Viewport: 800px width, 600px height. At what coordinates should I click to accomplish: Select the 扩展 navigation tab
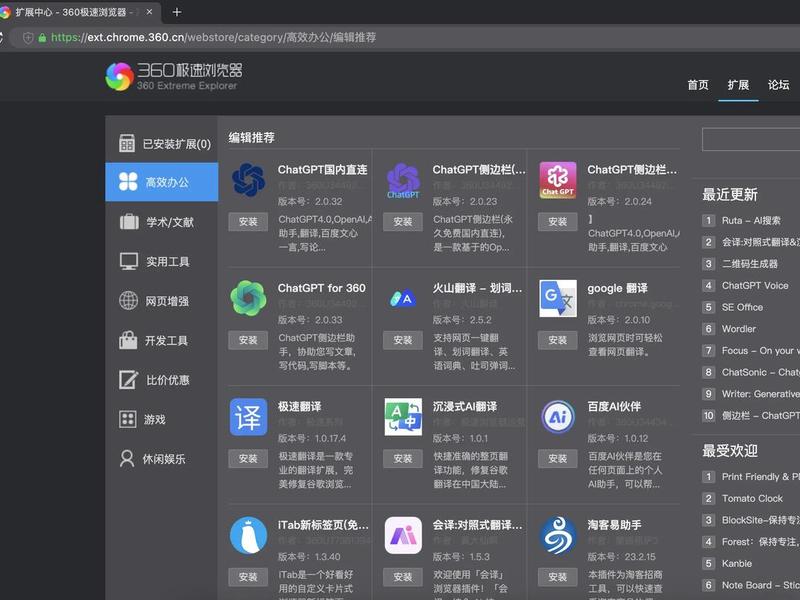[x=738, y=85]
